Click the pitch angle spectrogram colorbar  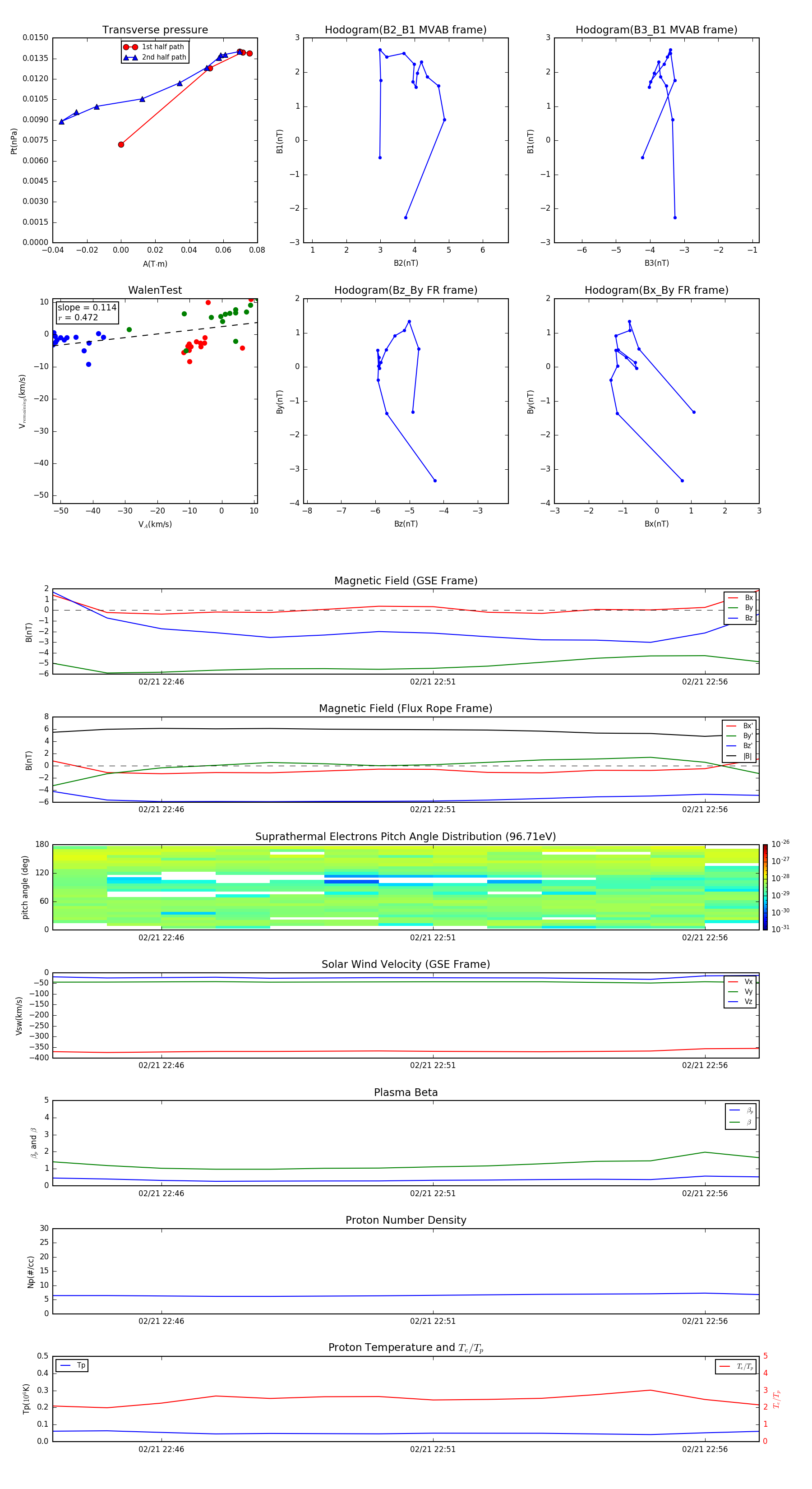pyautogui.click(x=765, y=887)
